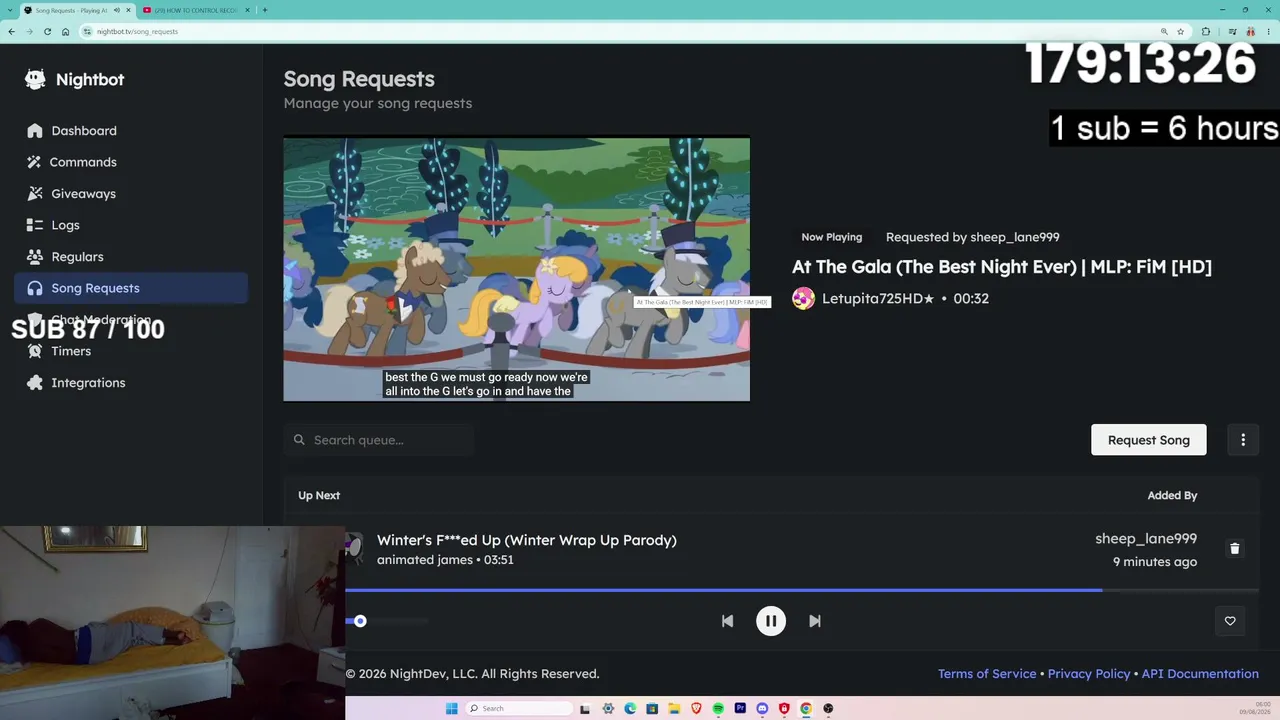Go back in browser history
Image resolution: width=1280 pixels, height=720 pixels.
tap(11, 31)
